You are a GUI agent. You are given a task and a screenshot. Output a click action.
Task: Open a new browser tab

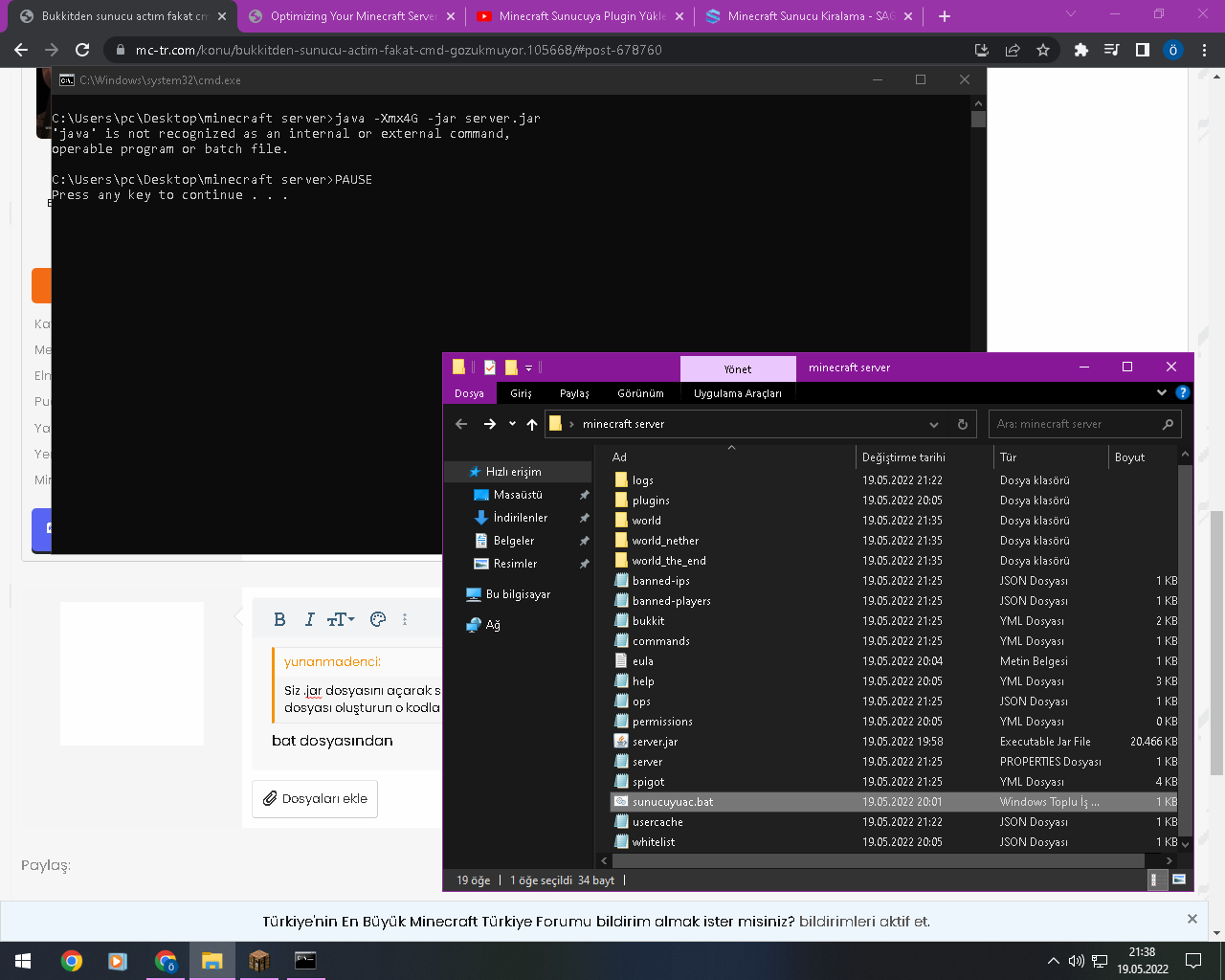(x=945, y=16)
